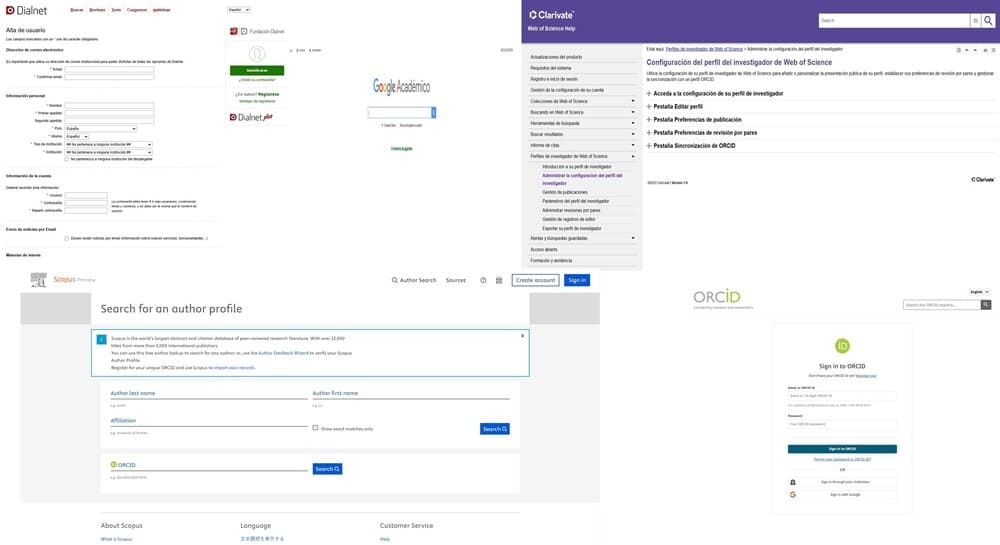This screenshot has height=545, width=1000.
Task: Click the green Identificarse button
Action: pos(257,70)
